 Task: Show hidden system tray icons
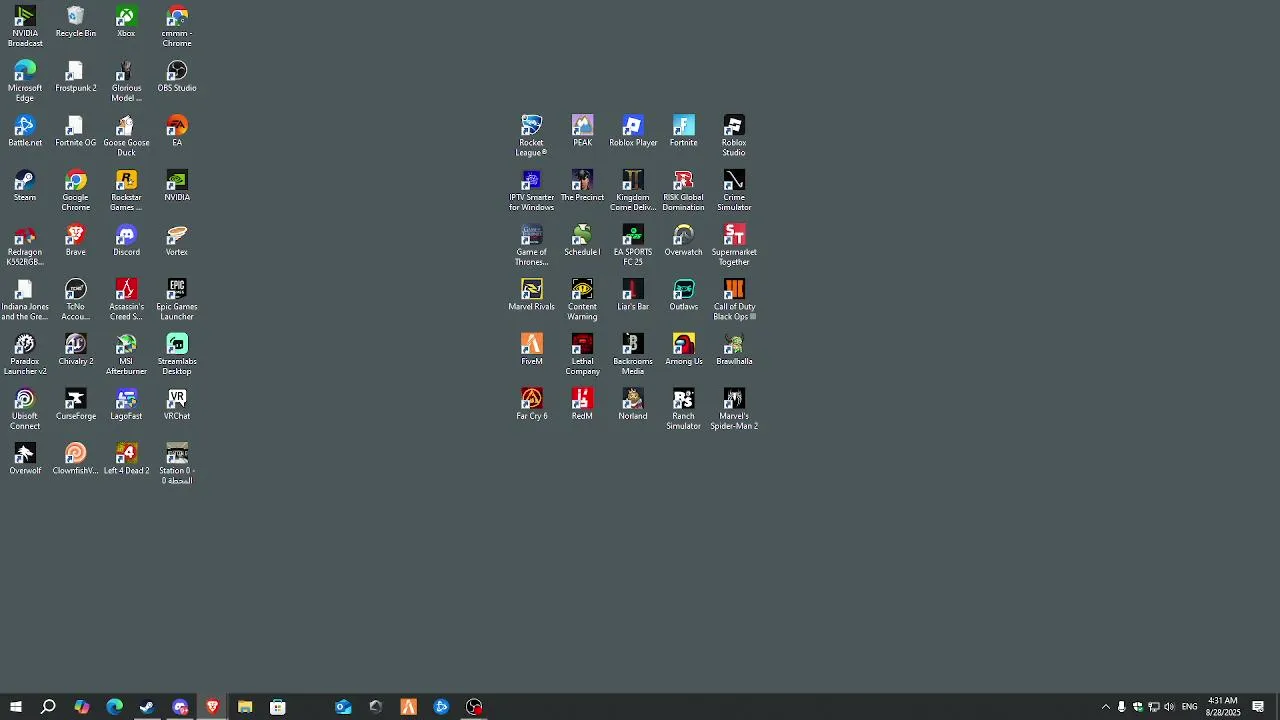[1105, 707]
